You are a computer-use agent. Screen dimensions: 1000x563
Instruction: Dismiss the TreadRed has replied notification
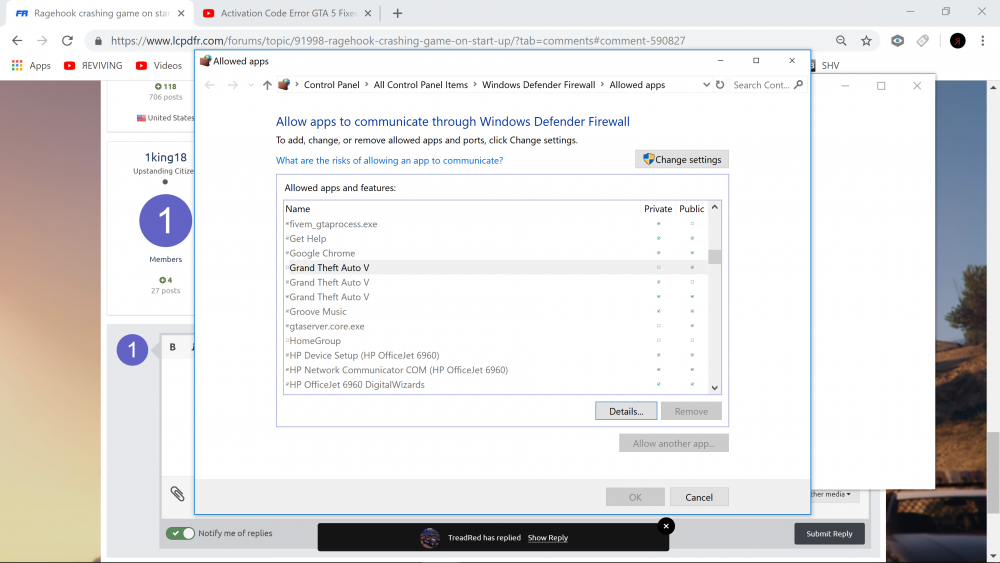[x=666, y=526]
